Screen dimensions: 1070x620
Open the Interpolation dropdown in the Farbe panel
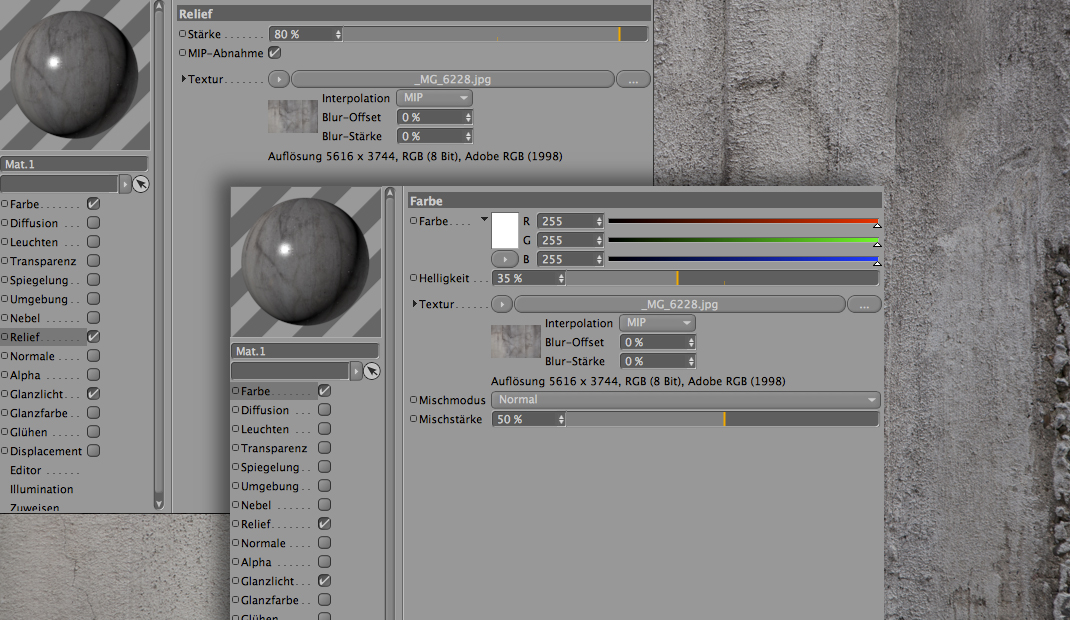click(657, 323)
